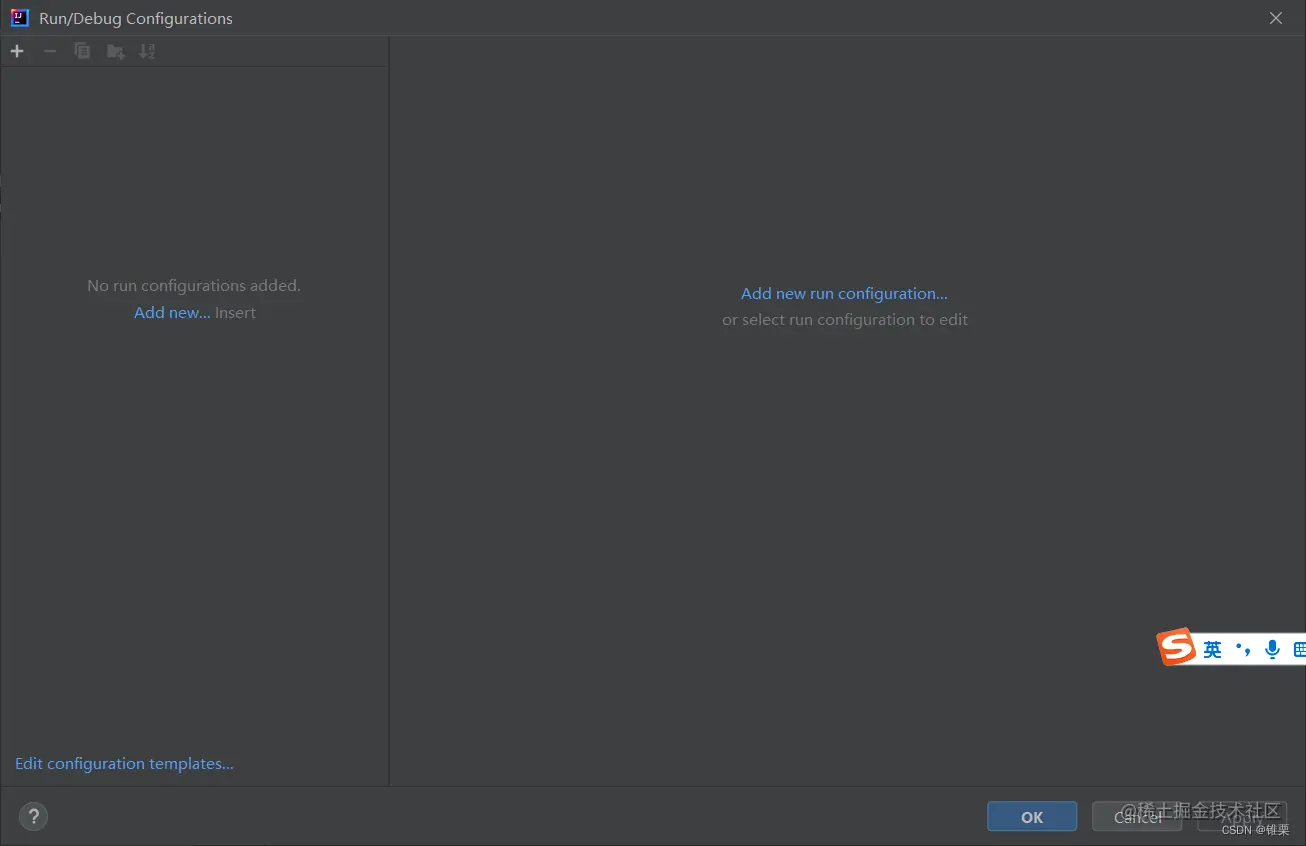Click the IntelliJ icon in title bar

click(20, 18)
